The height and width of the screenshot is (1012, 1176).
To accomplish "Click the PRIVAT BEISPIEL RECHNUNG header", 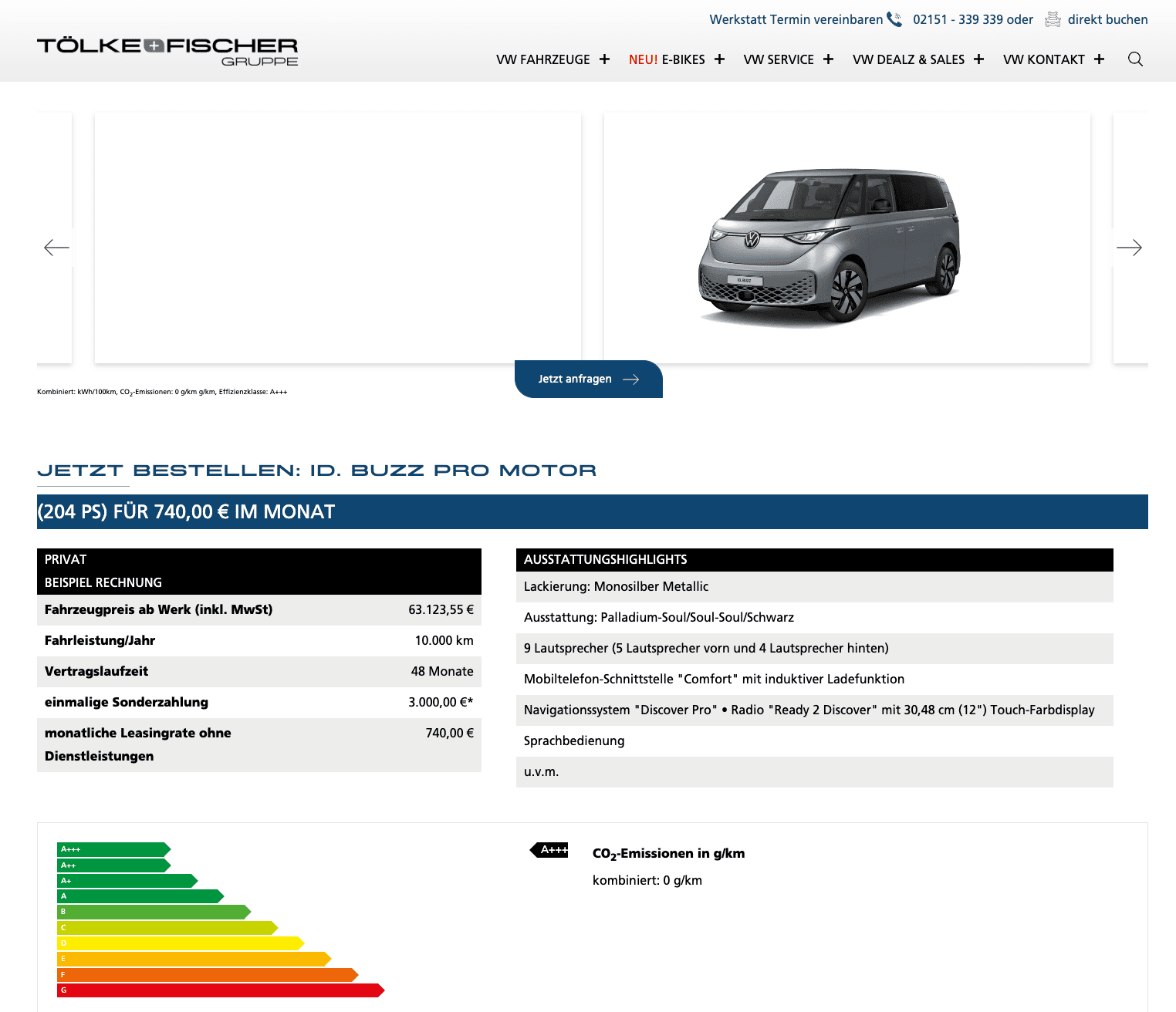I will 259,572.
